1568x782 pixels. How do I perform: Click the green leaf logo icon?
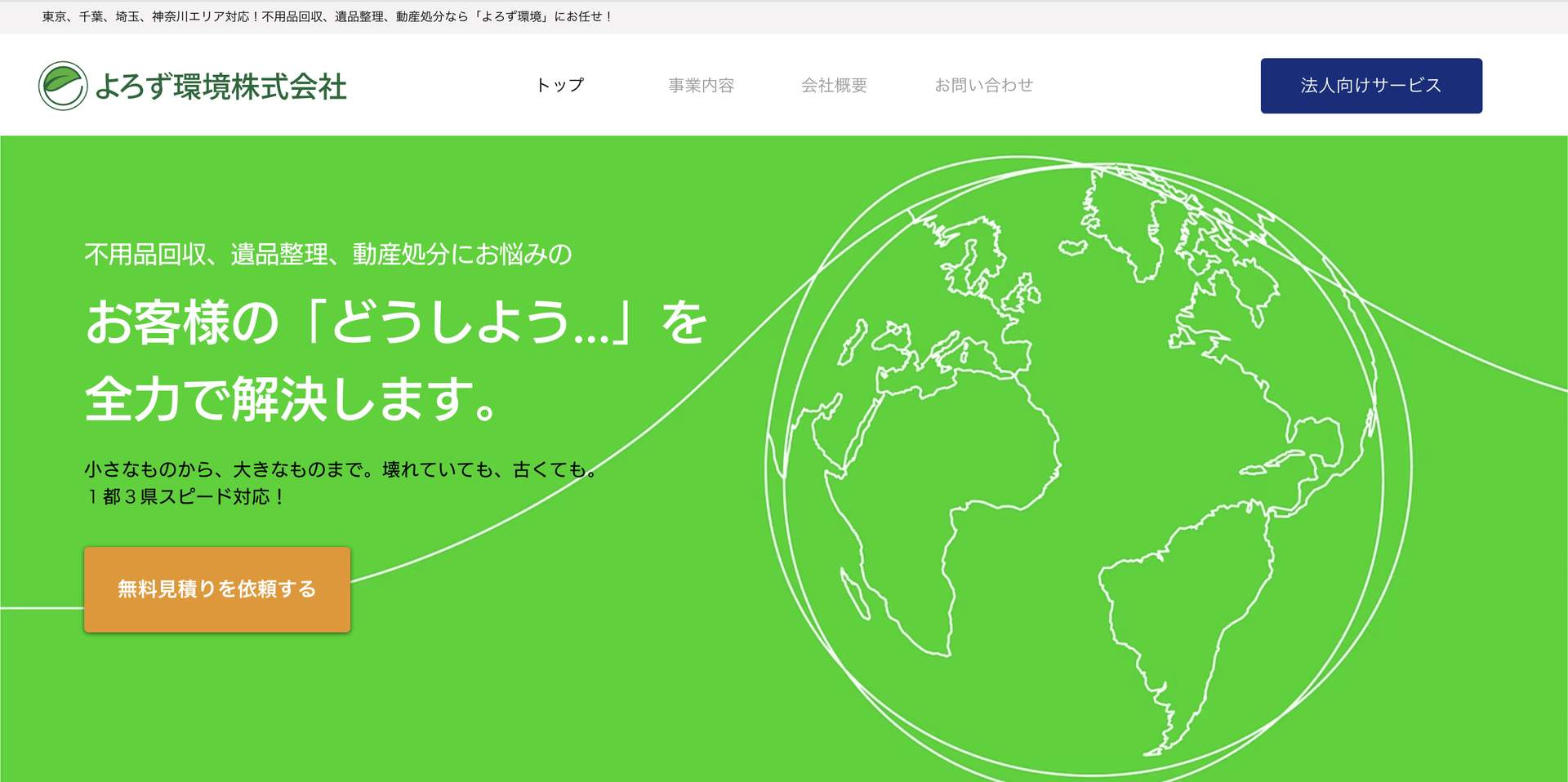click(63, 86)
